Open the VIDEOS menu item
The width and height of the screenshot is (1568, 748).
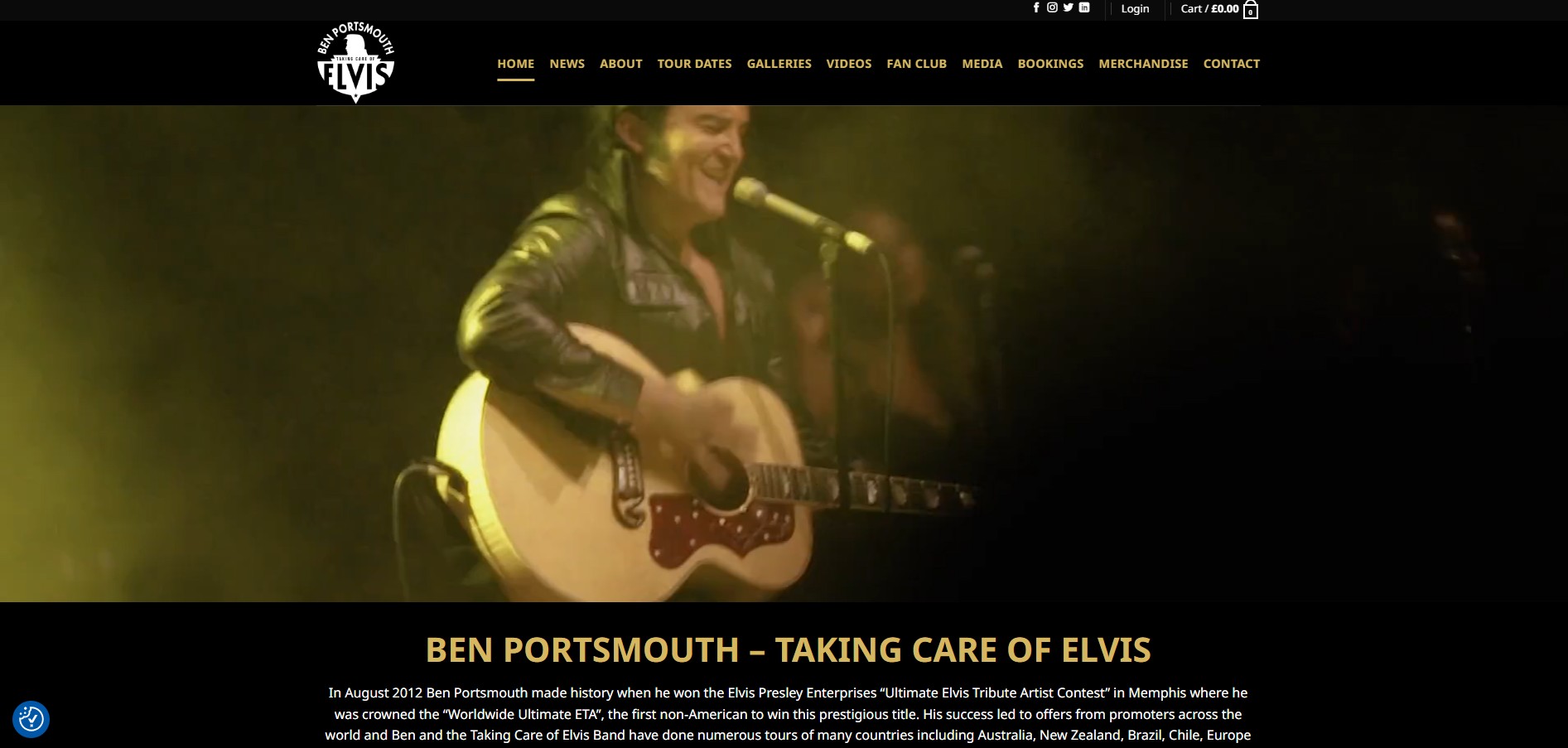tap(849, 64)
